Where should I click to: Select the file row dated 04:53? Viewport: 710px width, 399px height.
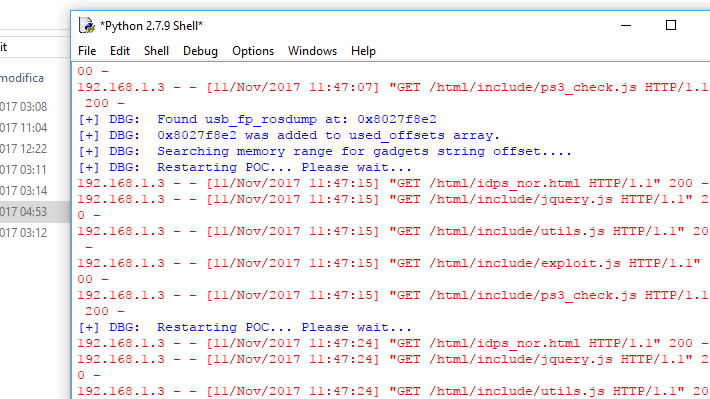pos(35,212)
